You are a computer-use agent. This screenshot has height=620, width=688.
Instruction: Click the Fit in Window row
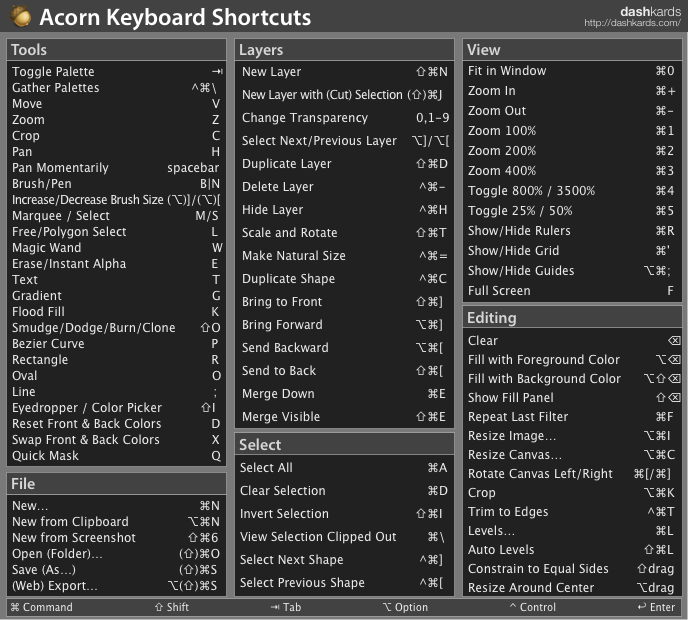pyautogui.click(x=572, y=71)
